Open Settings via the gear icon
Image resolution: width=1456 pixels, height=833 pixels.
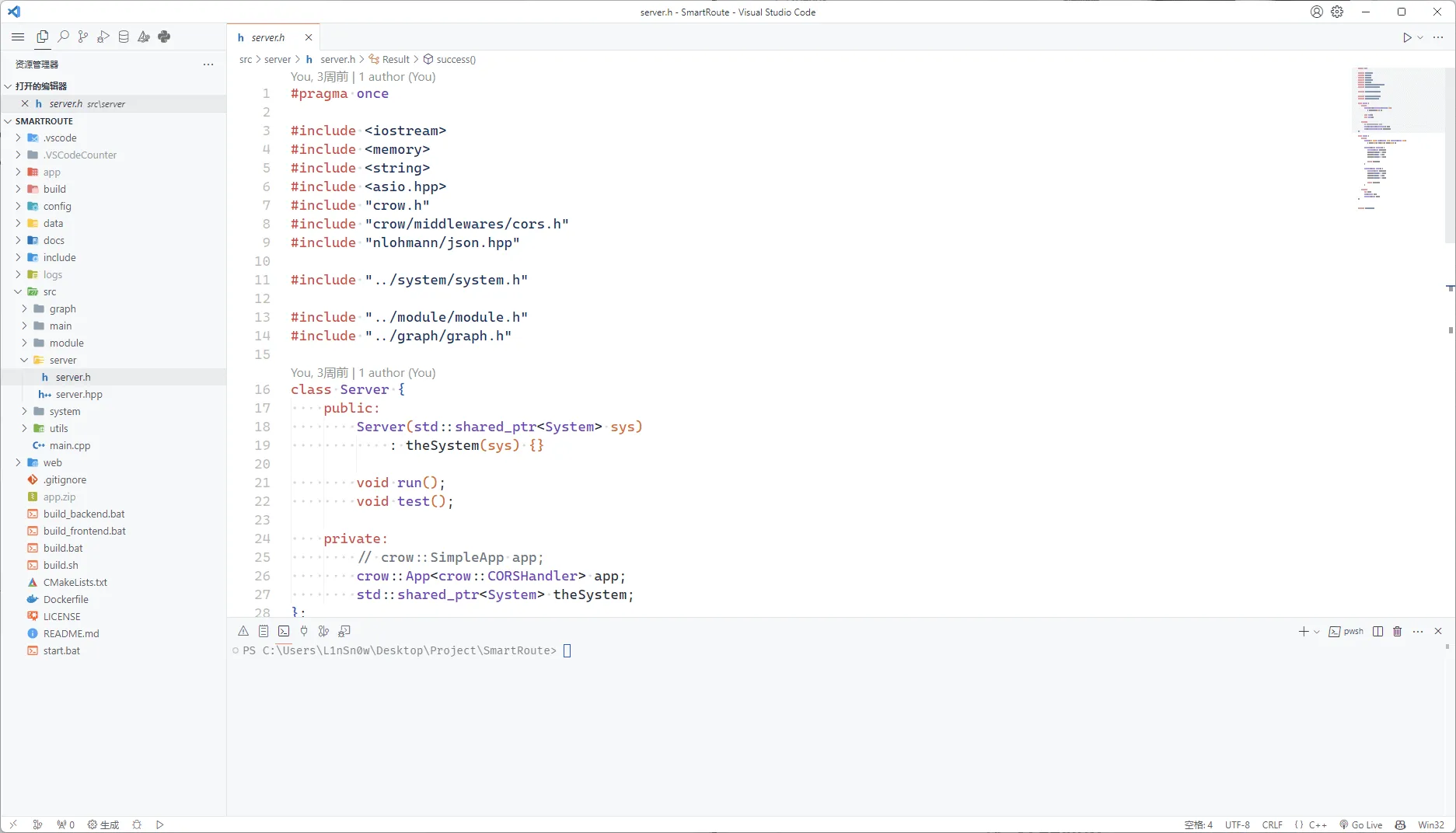[1338, 12]
